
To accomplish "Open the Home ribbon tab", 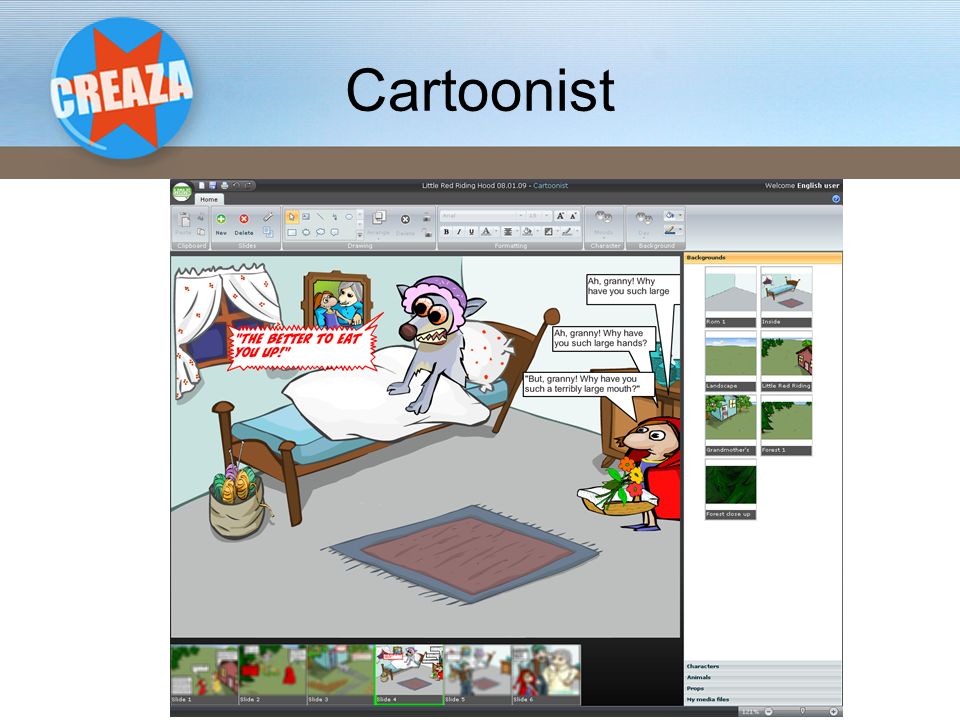I will tap(209, 200).
